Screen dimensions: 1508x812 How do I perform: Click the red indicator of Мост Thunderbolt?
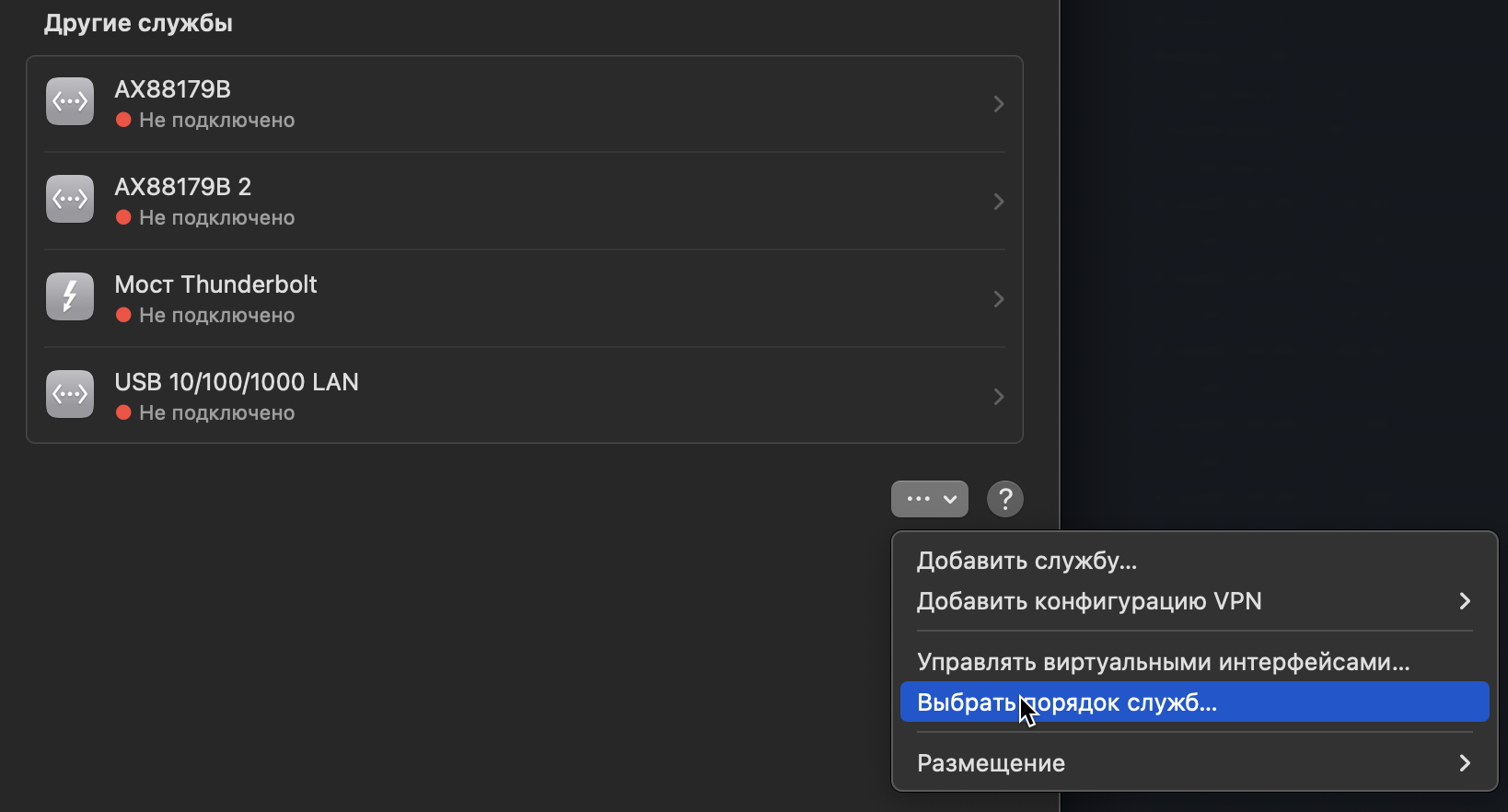(123, 315)
